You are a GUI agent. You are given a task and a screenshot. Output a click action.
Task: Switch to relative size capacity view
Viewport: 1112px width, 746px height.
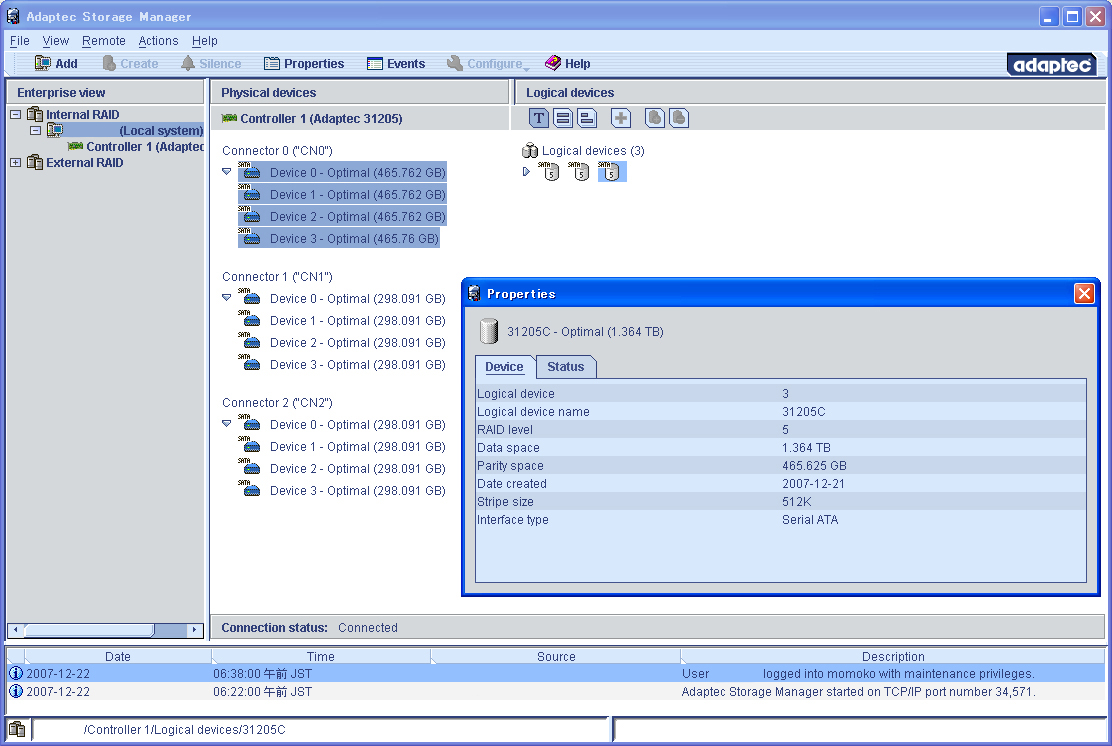click(587, 118)
